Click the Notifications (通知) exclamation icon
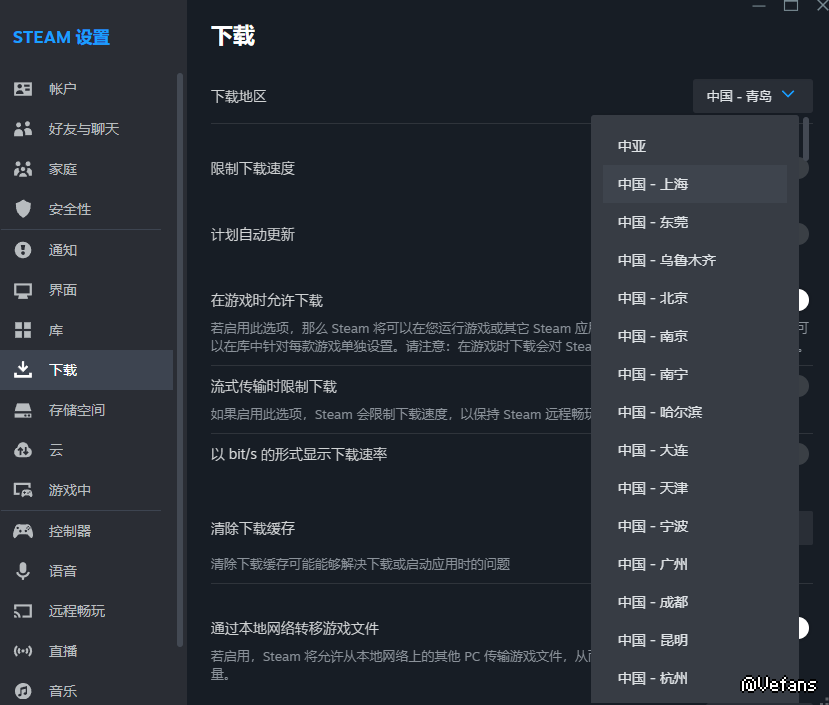 pos(23,250)
